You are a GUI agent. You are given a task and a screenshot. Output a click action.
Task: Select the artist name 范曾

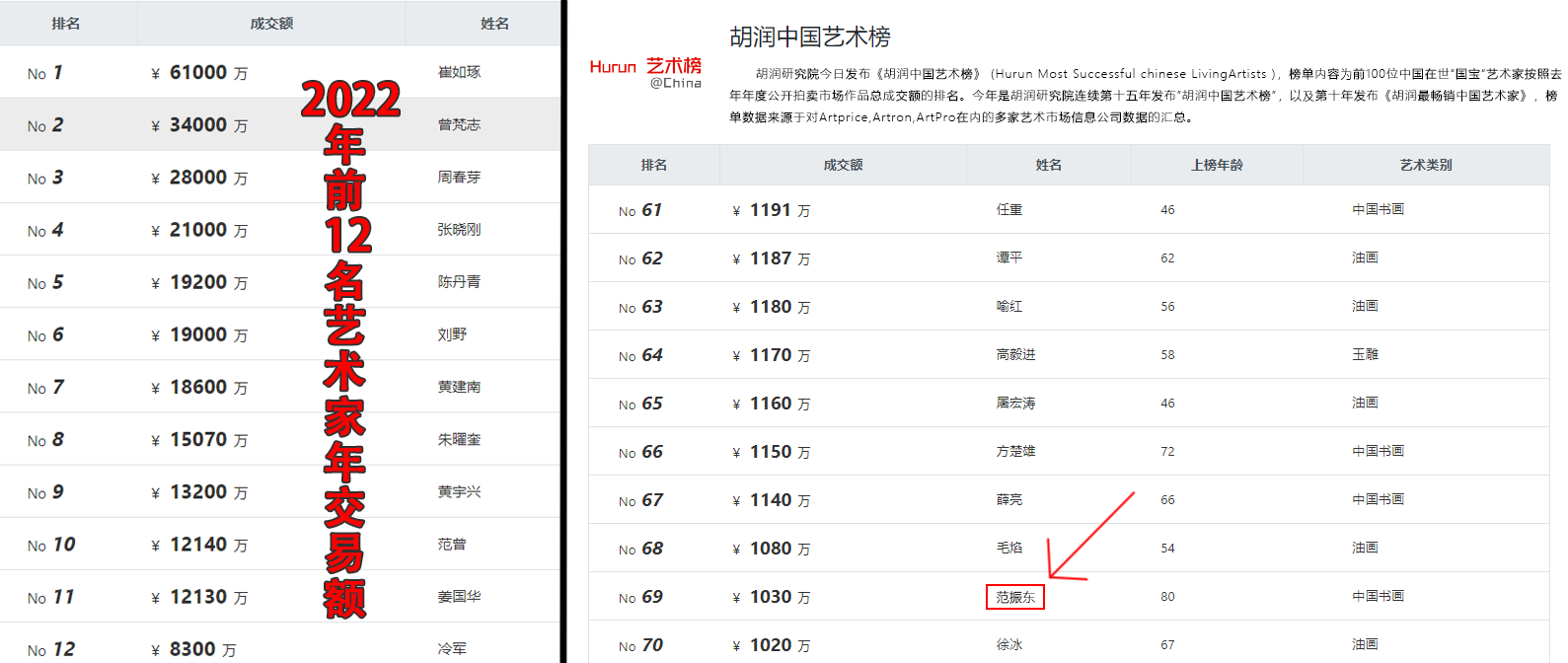pyautogui.click(x=452, y=544)
